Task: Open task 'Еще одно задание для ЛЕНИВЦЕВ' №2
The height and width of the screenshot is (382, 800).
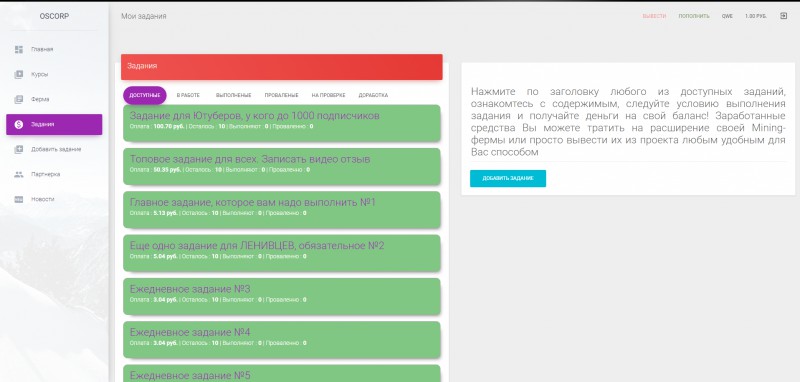Action: pos(257,246)
